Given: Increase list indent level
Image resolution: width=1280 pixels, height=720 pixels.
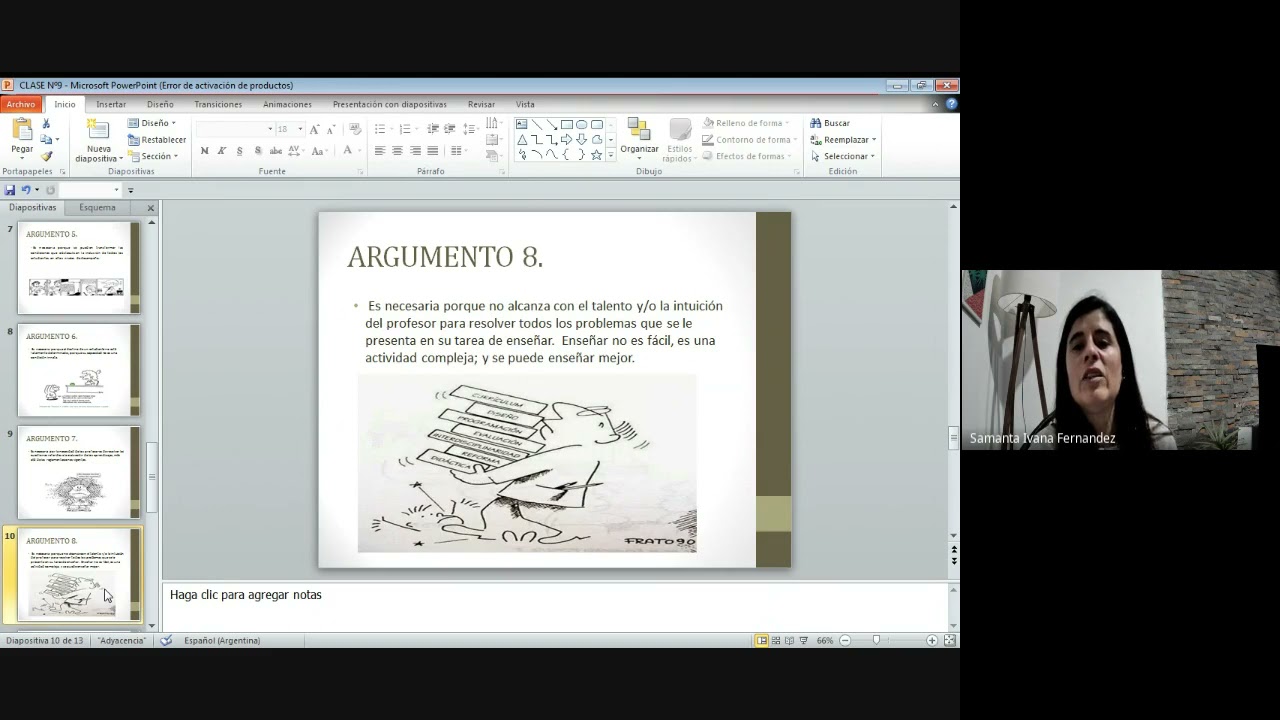Looking at the screenshot, I should click(450, 128).
